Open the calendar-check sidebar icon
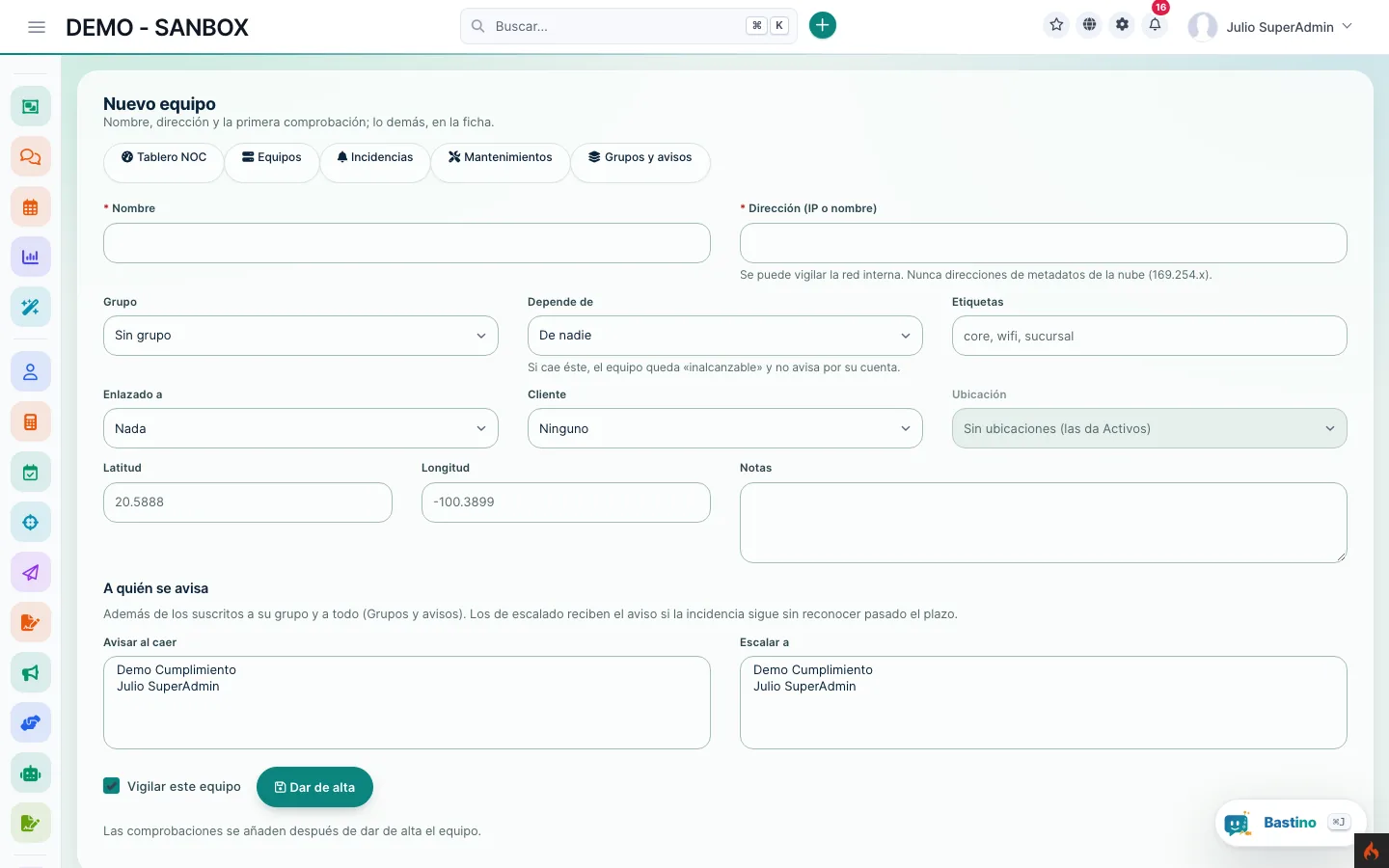 pyautogui.click(x=31, y=472)
